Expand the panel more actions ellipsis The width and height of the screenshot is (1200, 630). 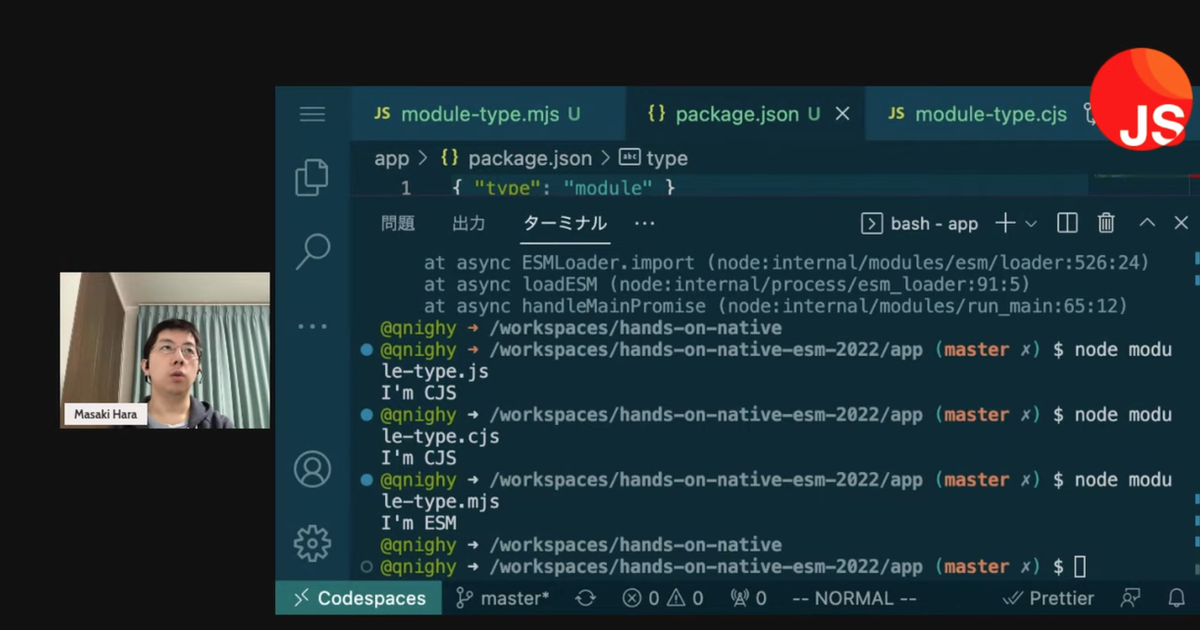click(644, 222)
